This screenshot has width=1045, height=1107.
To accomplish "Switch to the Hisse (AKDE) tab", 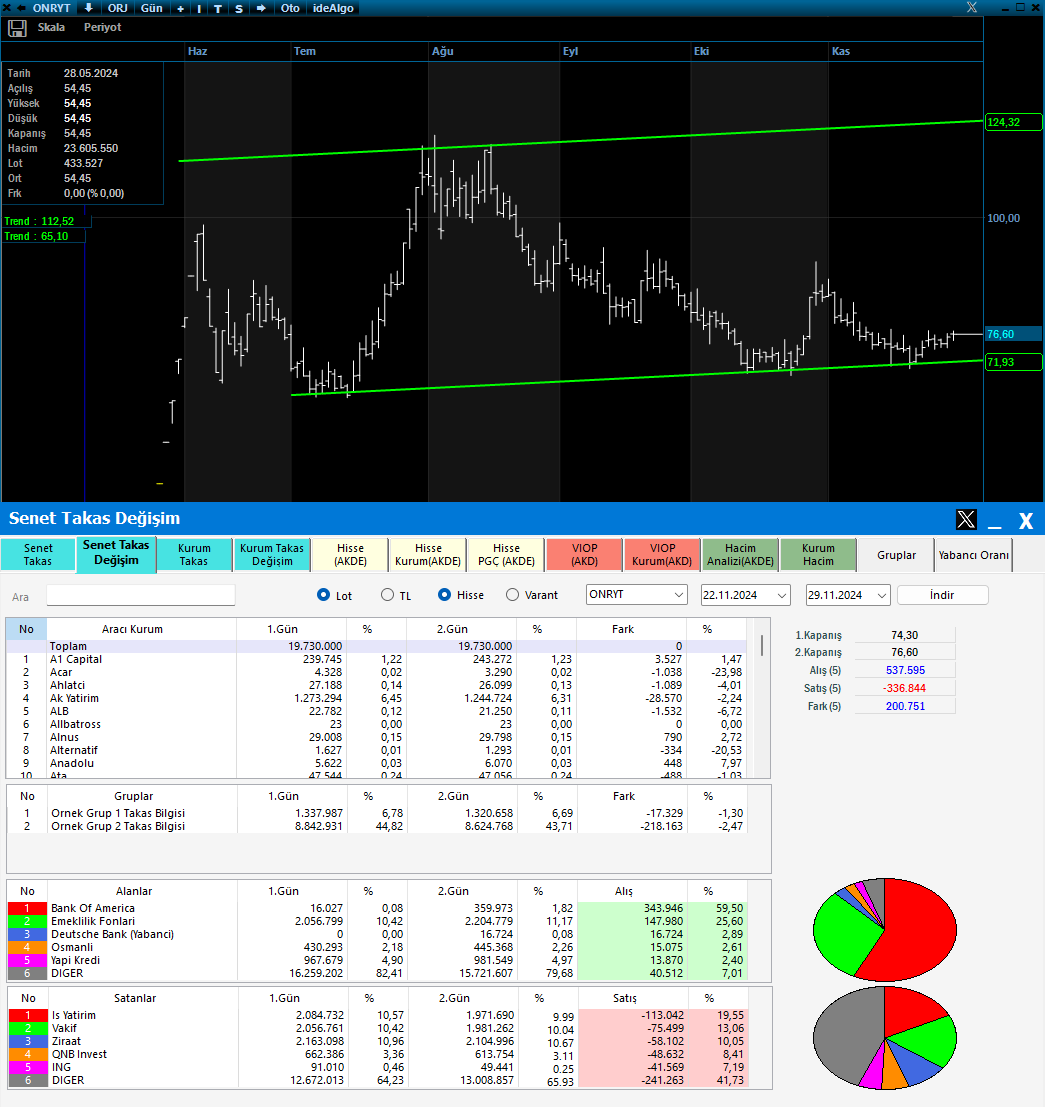I will click(x=350, y=554).
